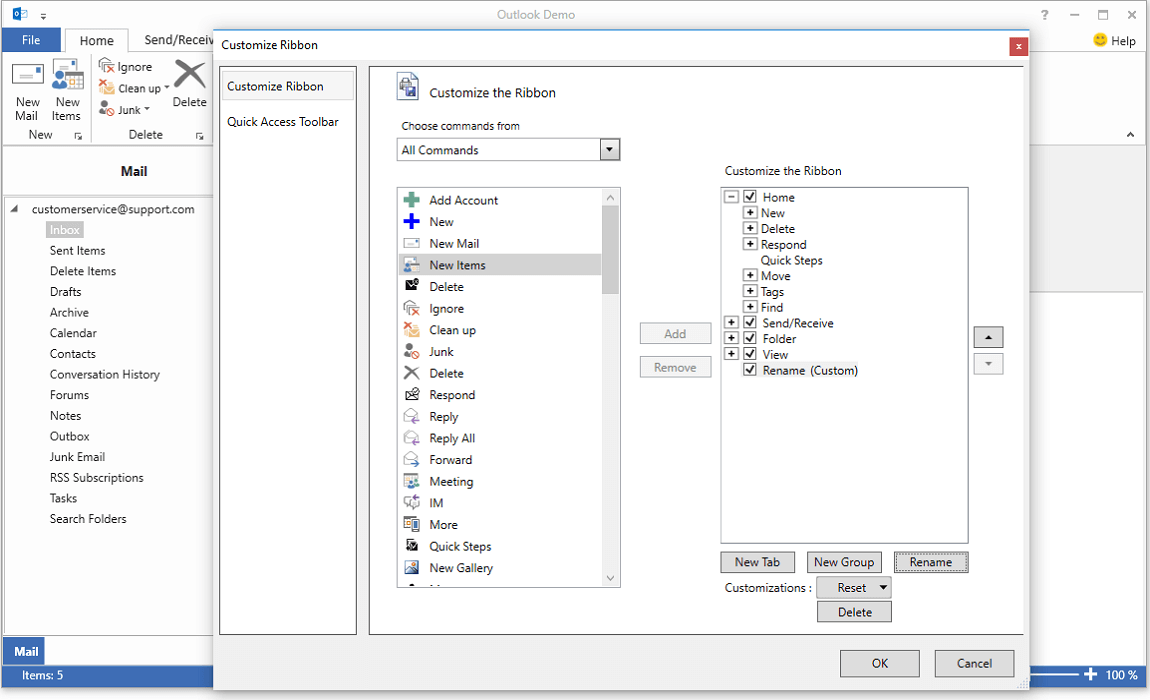Uncheck the Rename (Custom) checkbox

(x=750, y=370)
